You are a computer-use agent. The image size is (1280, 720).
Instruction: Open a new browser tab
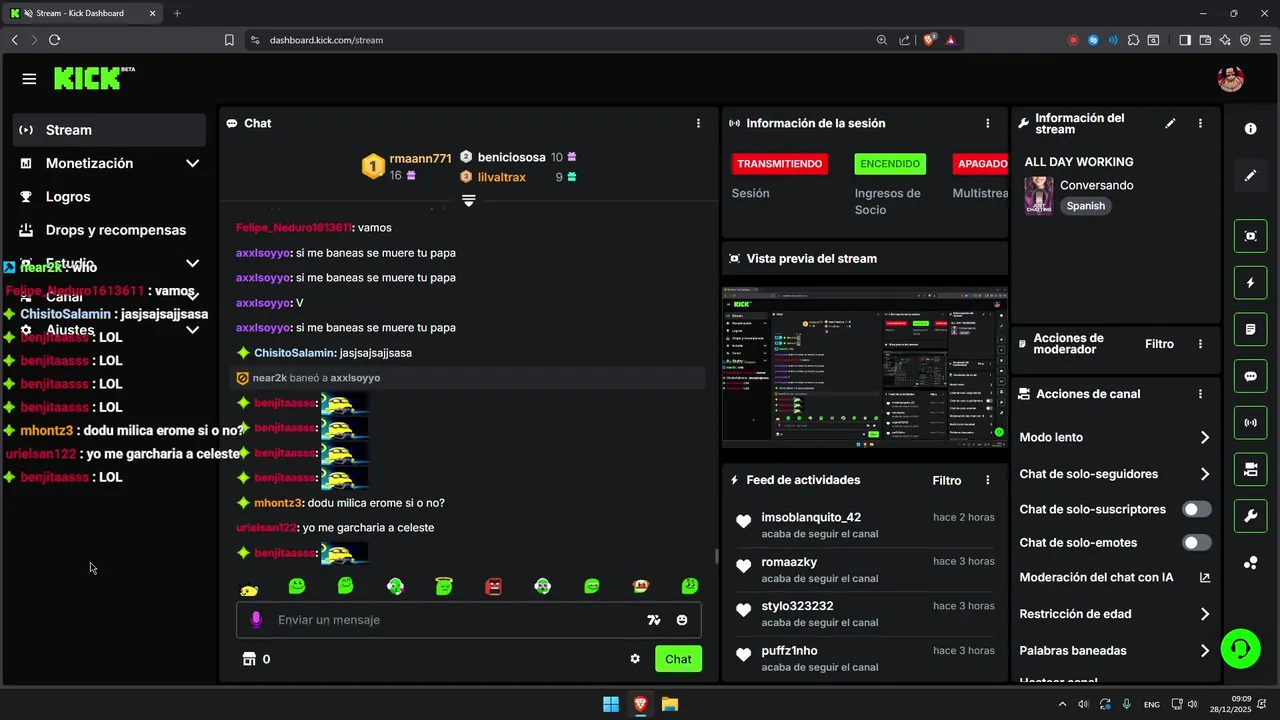177,13
